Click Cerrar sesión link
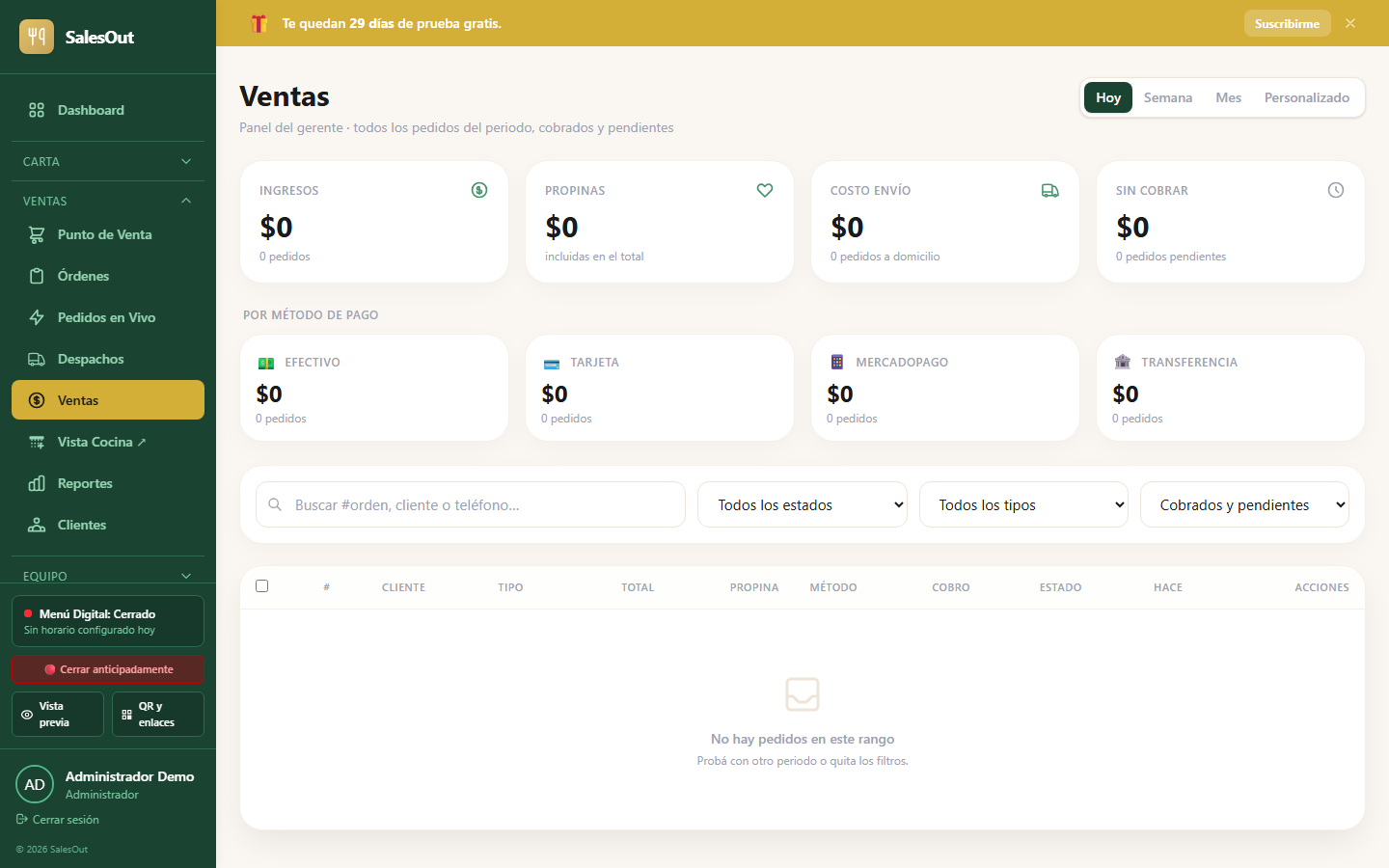This screenshot has height=868, width=1389. click(x=58, y=820)
